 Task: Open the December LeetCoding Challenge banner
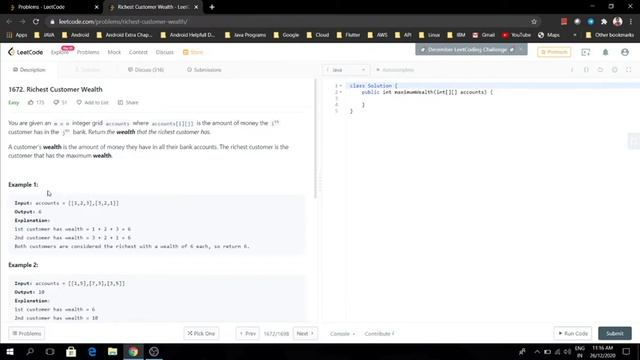pos(467,49)
